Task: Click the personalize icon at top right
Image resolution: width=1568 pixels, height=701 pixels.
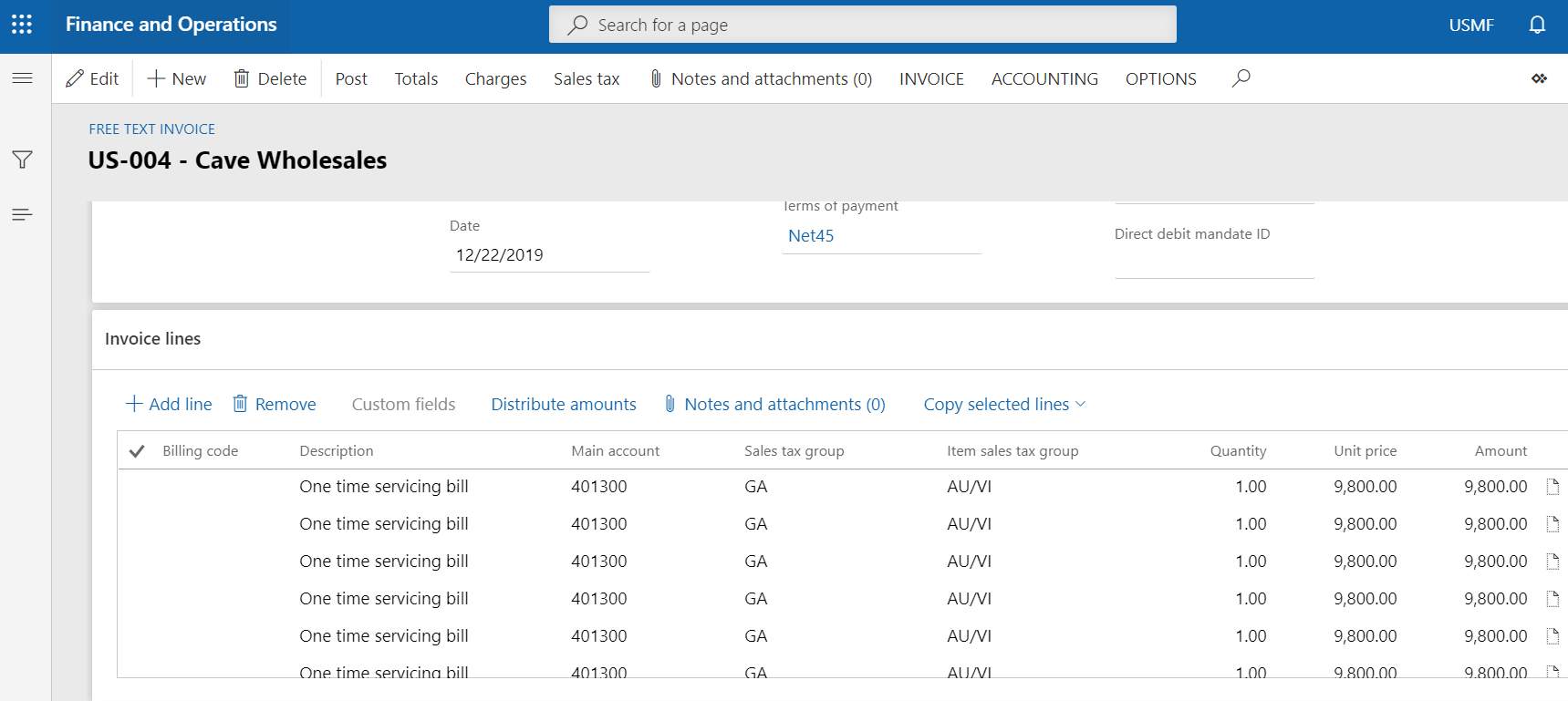Action: coord(1539,78)
